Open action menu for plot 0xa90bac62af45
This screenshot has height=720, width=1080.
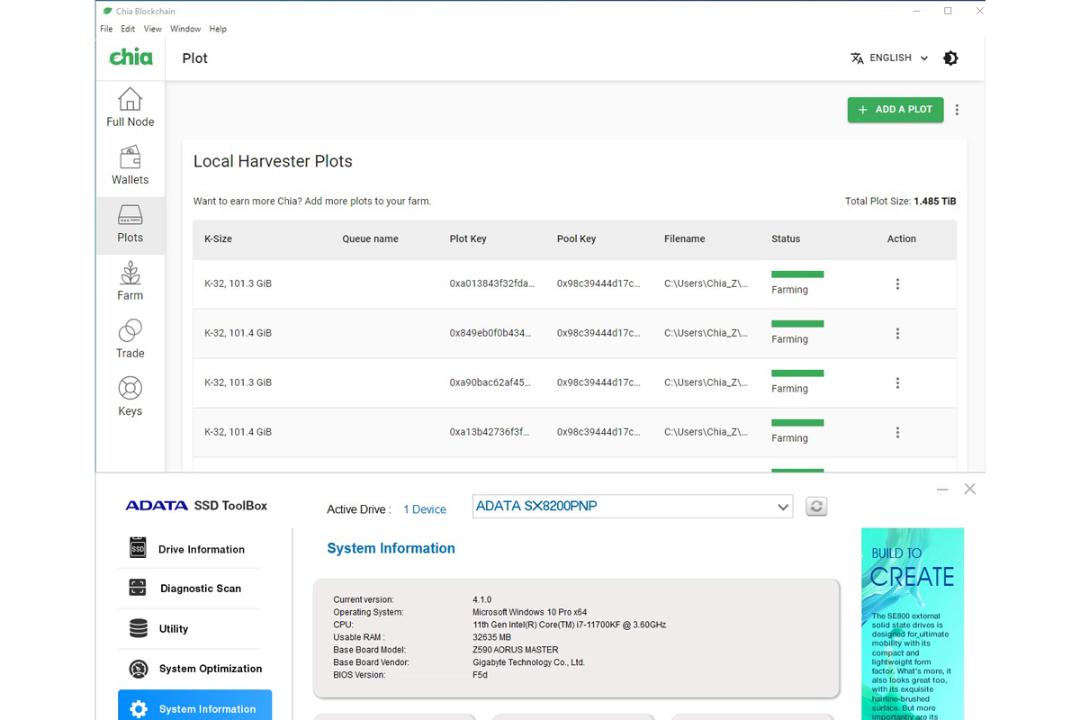[x=897, y=383]
